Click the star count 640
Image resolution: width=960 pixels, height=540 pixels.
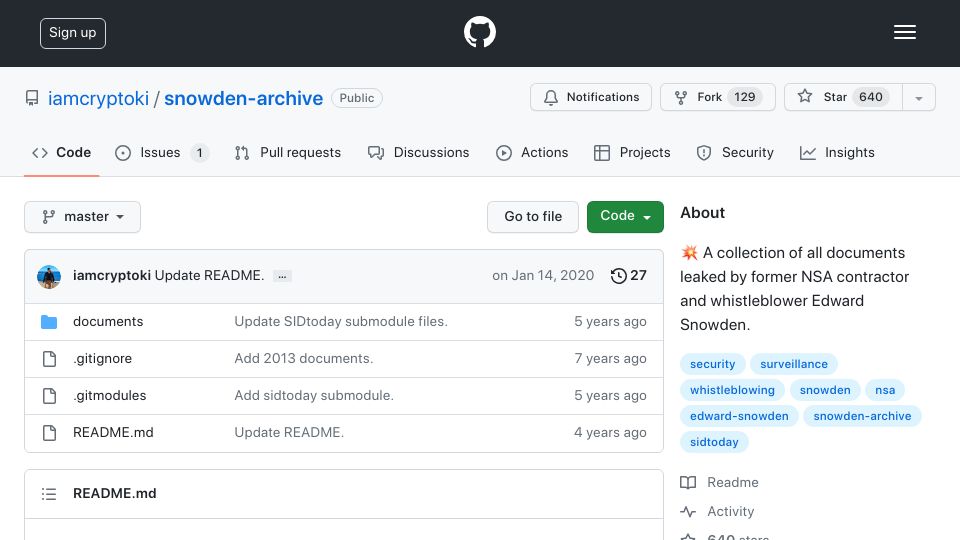(871, 97)
